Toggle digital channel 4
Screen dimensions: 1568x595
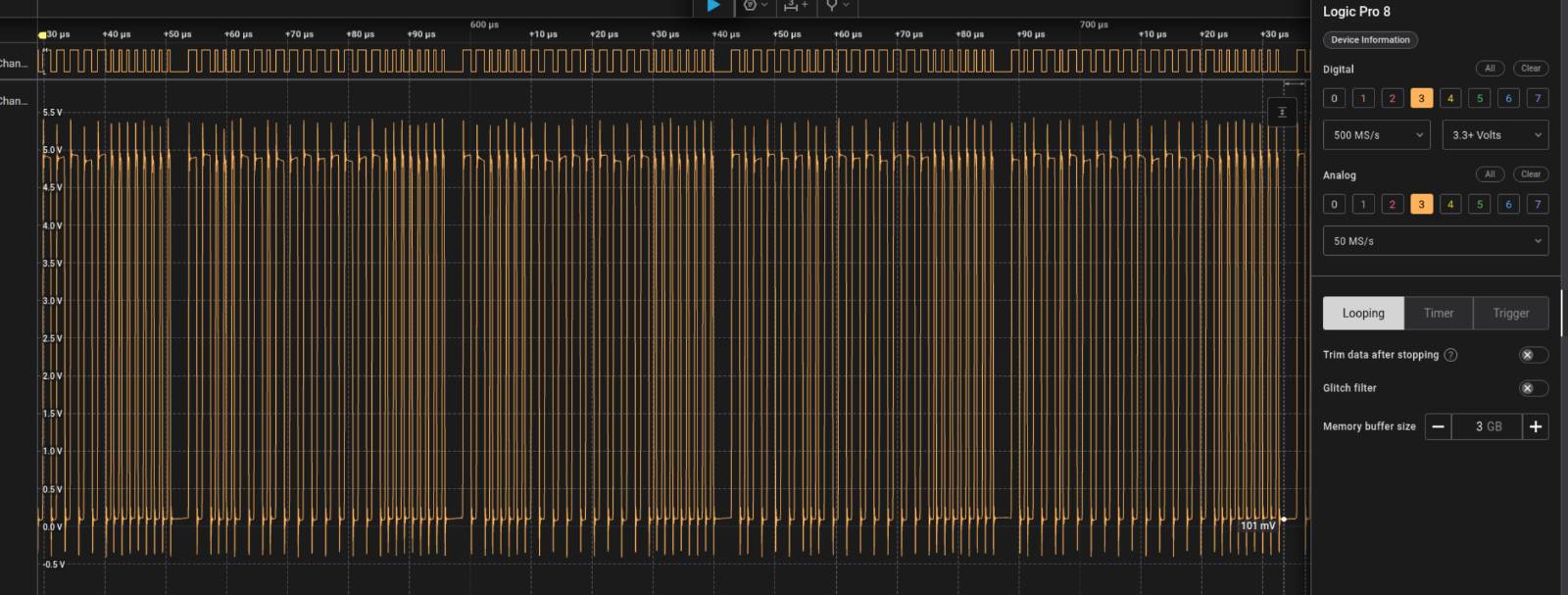click(1450, 98)
